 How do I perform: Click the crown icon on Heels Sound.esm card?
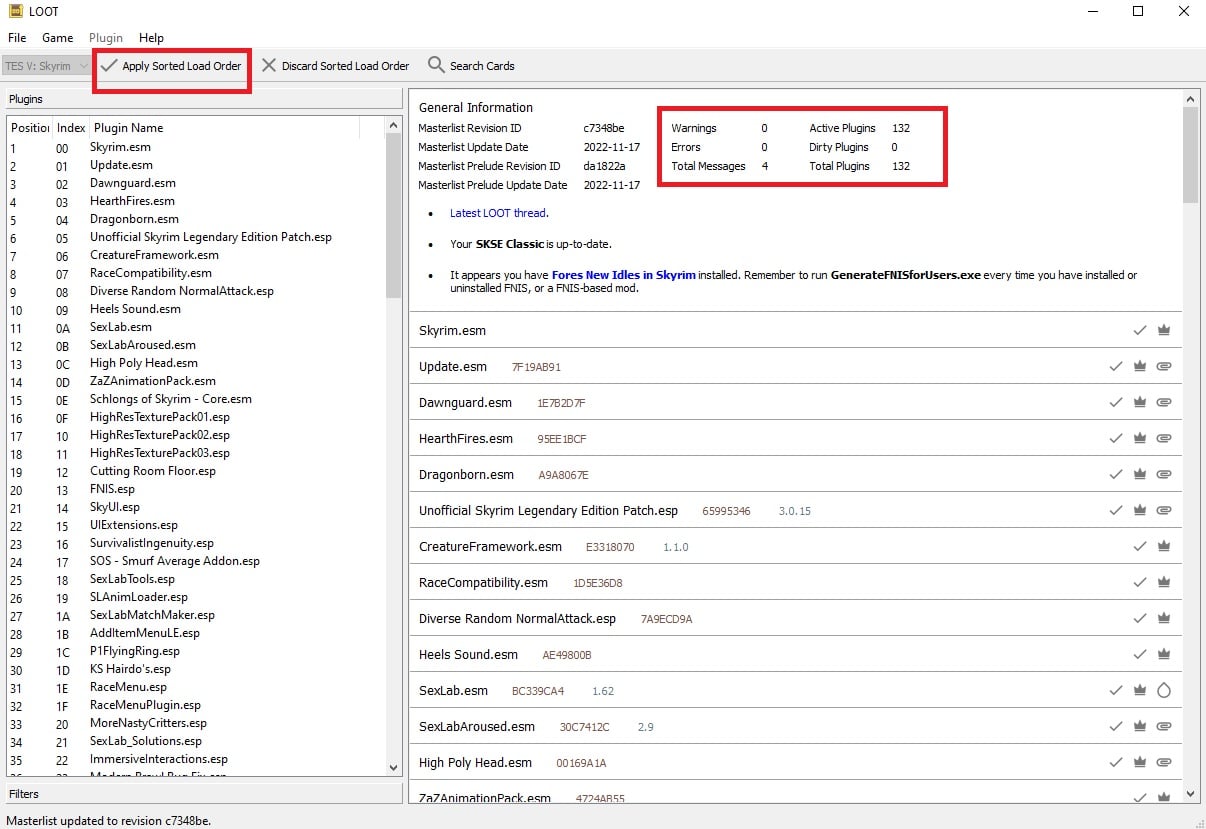click(1163, 655)
